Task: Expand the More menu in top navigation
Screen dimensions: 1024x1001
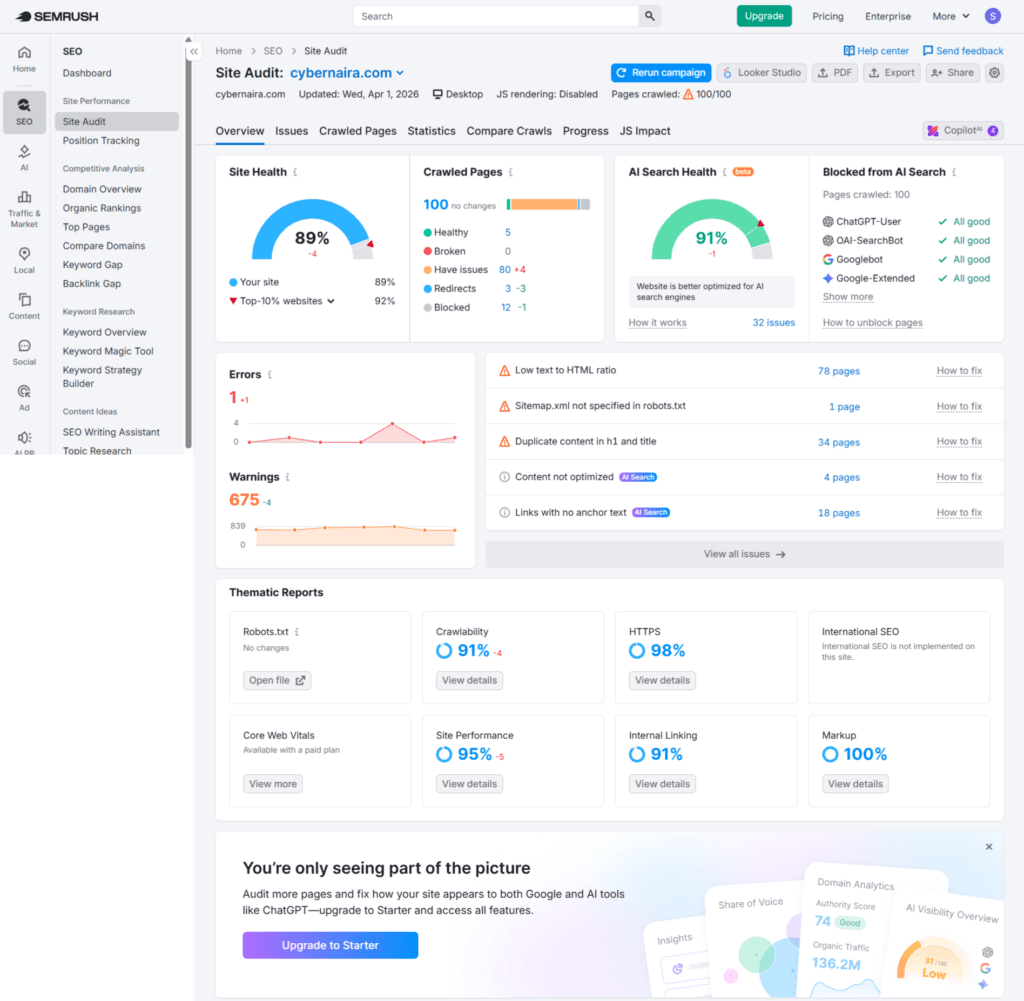Action: pyautogui.click(x=950, y=16)
